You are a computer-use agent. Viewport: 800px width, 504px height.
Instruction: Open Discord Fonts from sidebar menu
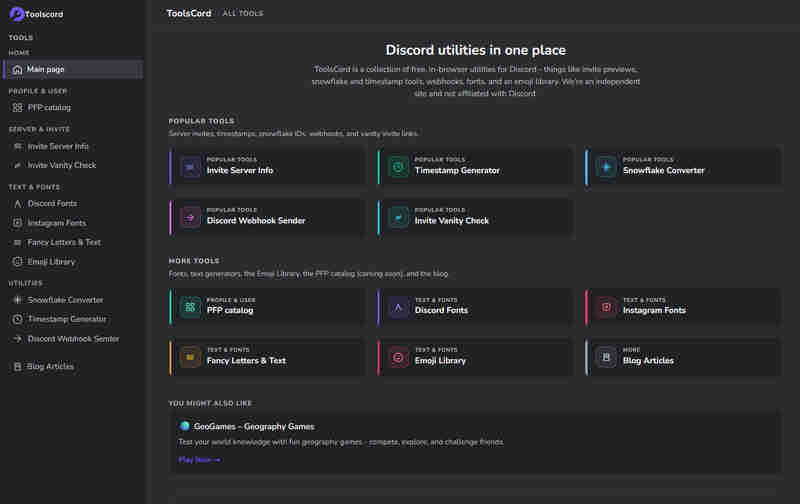tap(73, 204)
